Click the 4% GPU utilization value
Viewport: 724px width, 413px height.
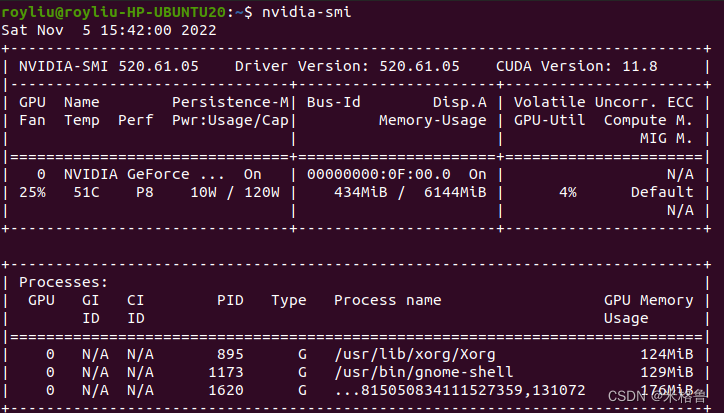coord(567,192)
